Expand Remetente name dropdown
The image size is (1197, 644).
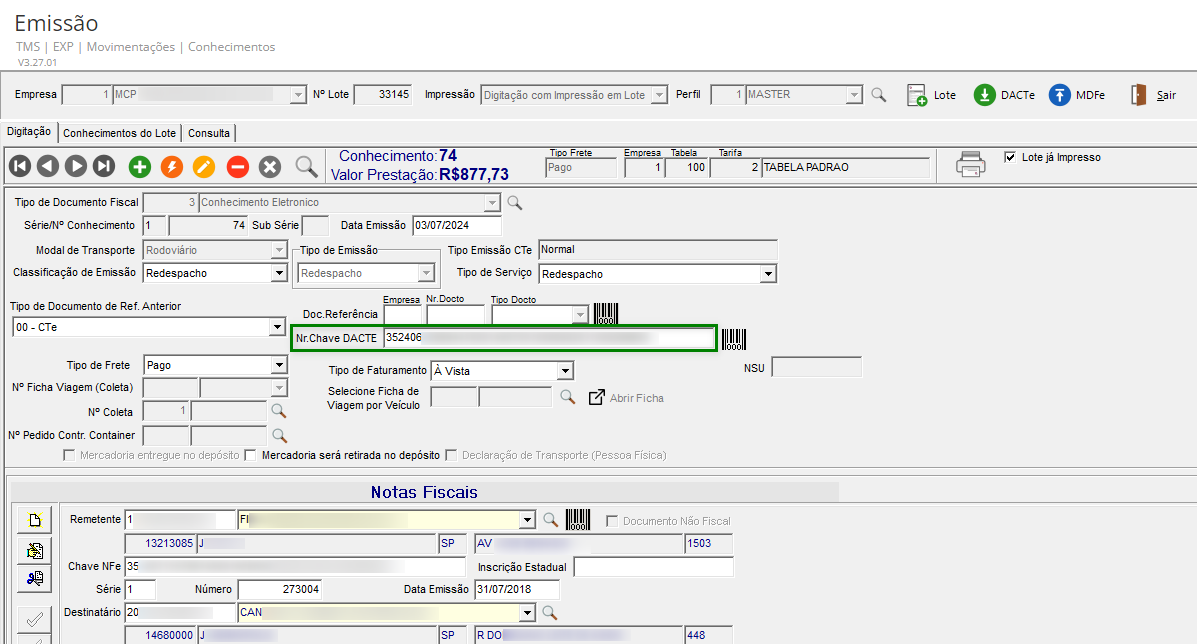(x=527, y=520)
